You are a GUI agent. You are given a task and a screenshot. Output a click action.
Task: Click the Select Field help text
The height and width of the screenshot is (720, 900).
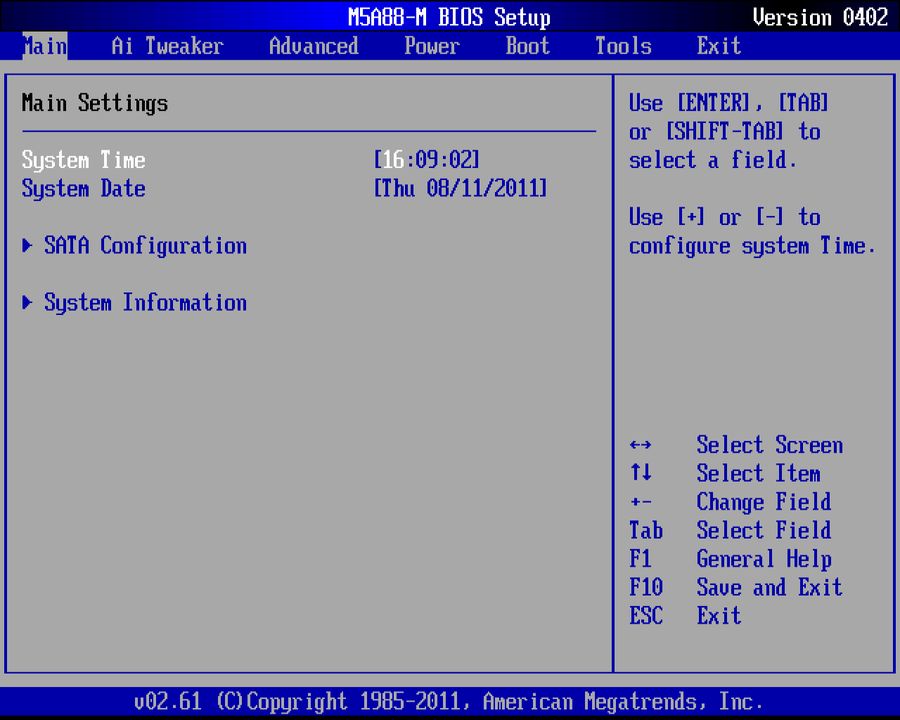[764, 531]
